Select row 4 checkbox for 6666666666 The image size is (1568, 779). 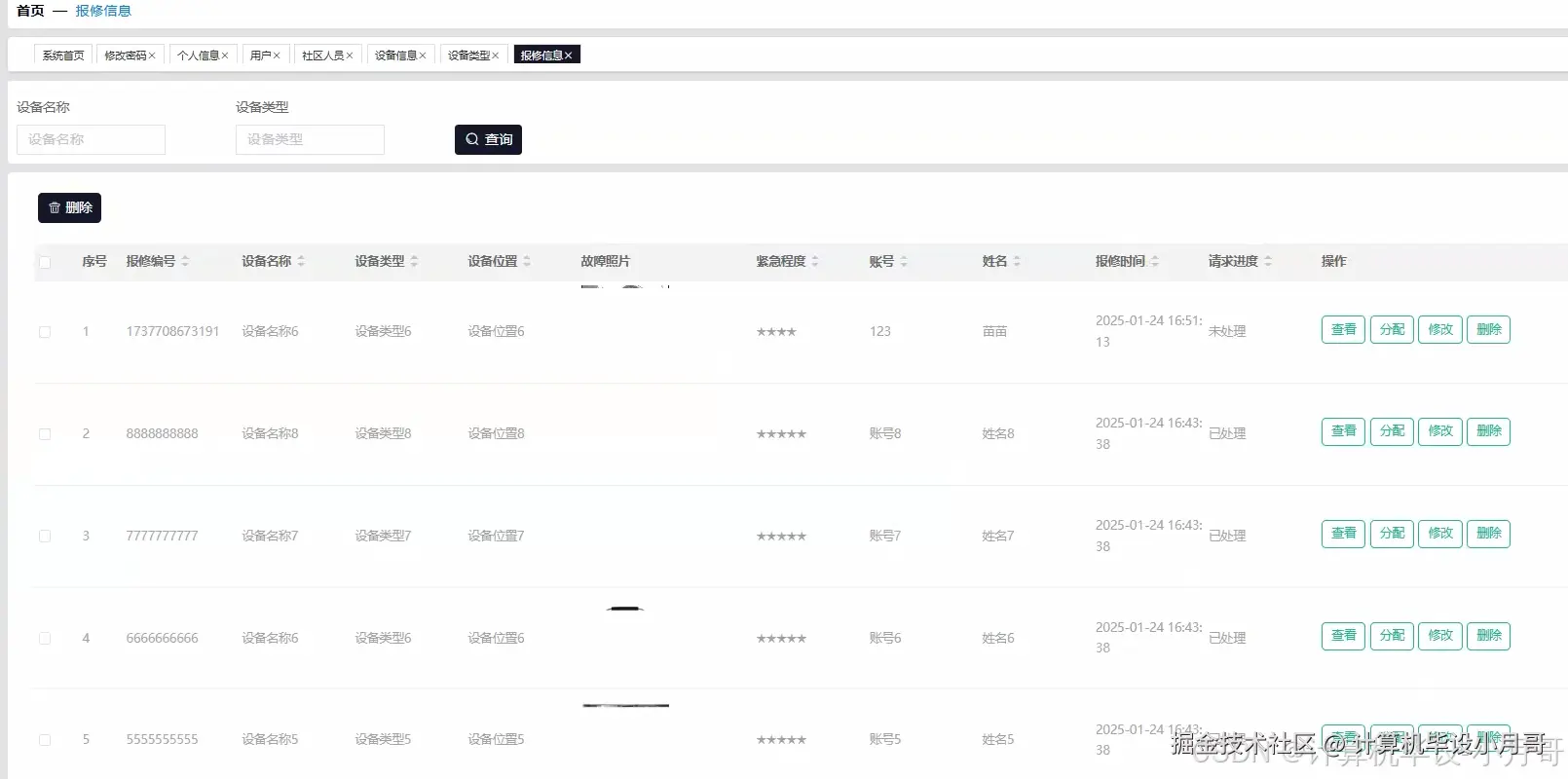click(45, 639)
